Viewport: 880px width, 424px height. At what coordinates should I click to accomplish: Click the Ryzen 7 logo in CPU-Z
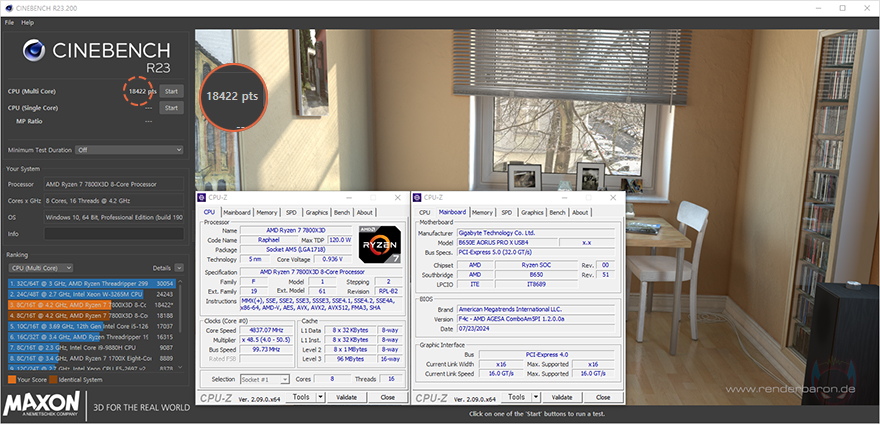click(x=379, y=244)
